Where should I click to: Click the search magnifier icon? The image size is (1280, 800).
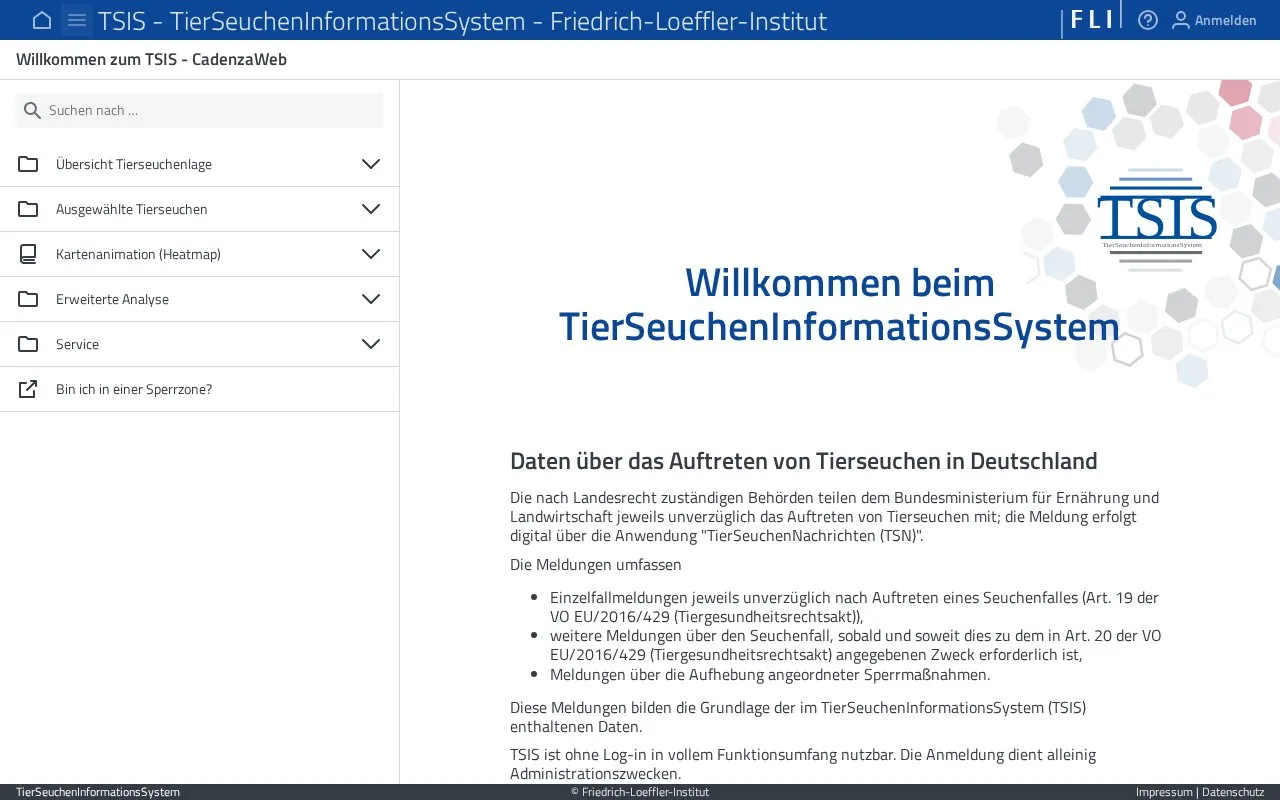tap(32, 111)
